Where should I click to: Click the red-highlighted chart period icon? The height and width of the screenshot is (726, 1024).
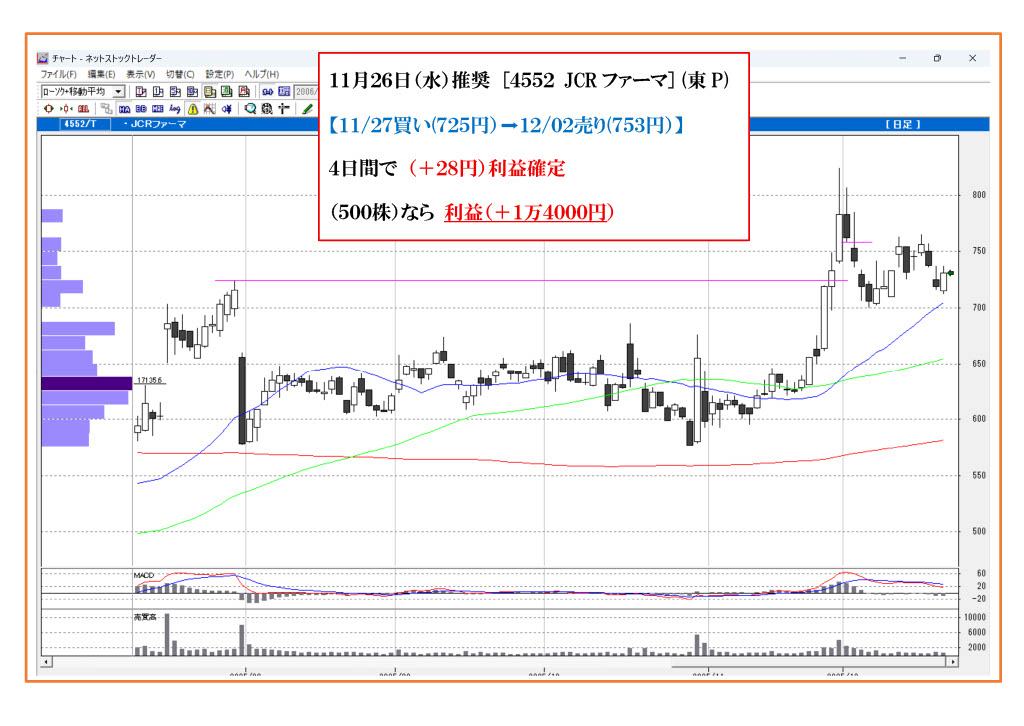243,91
